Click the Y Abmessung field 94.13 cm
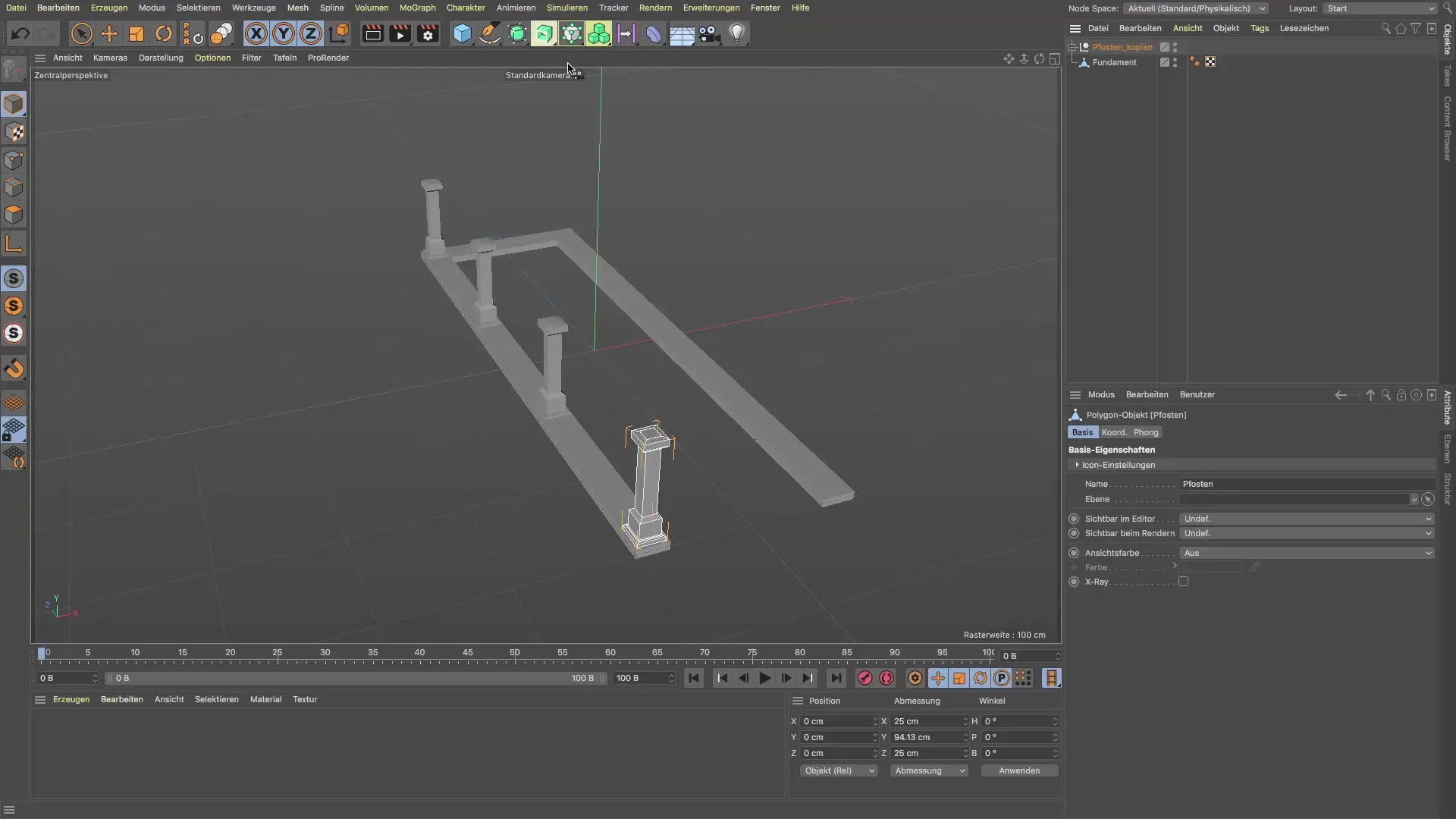This screenshot has width=1456, height=819. [928, 737]
